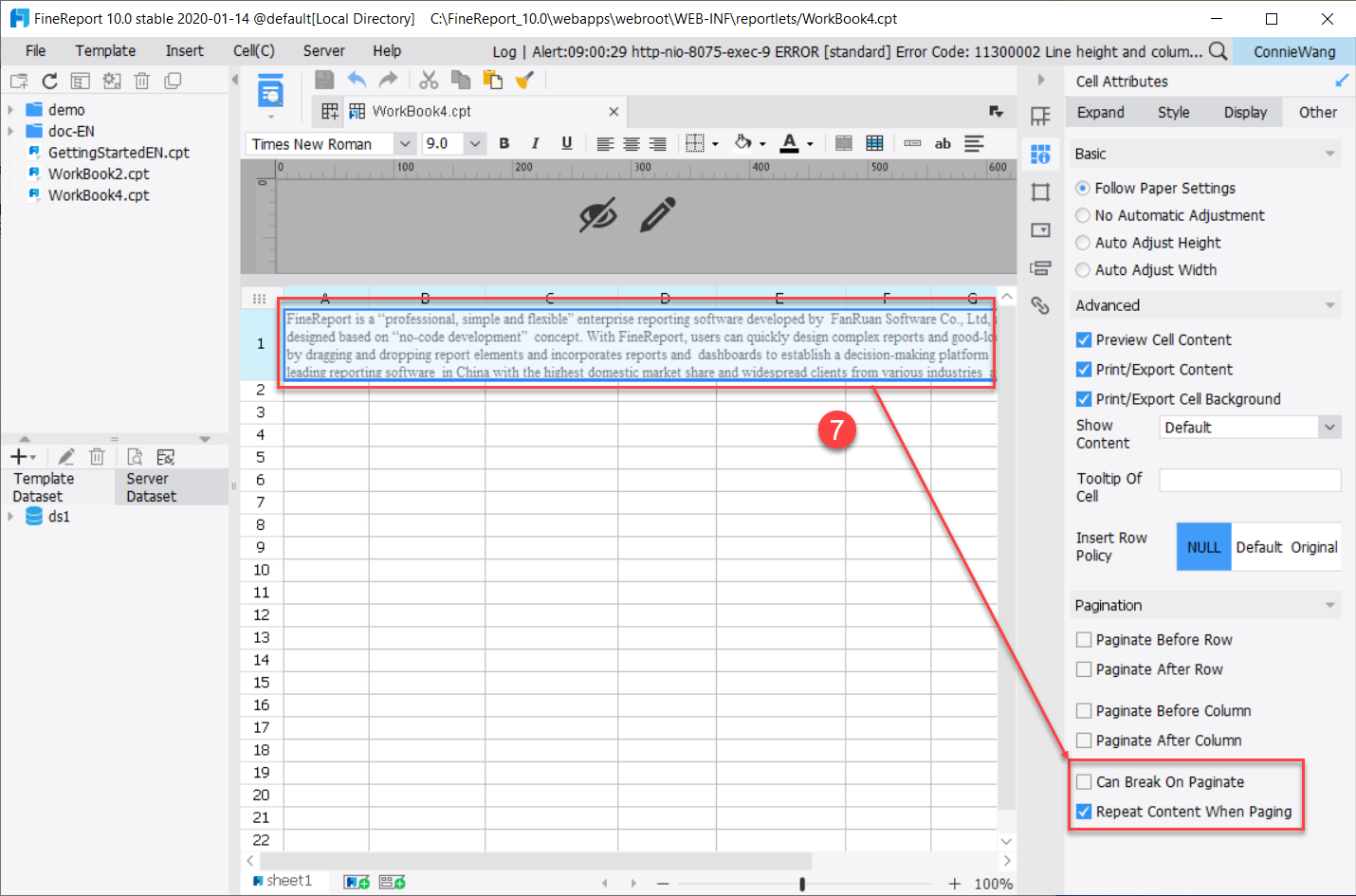
Task: Click the 'ab' text control toolbar icon
Action: tap(943, 143)
